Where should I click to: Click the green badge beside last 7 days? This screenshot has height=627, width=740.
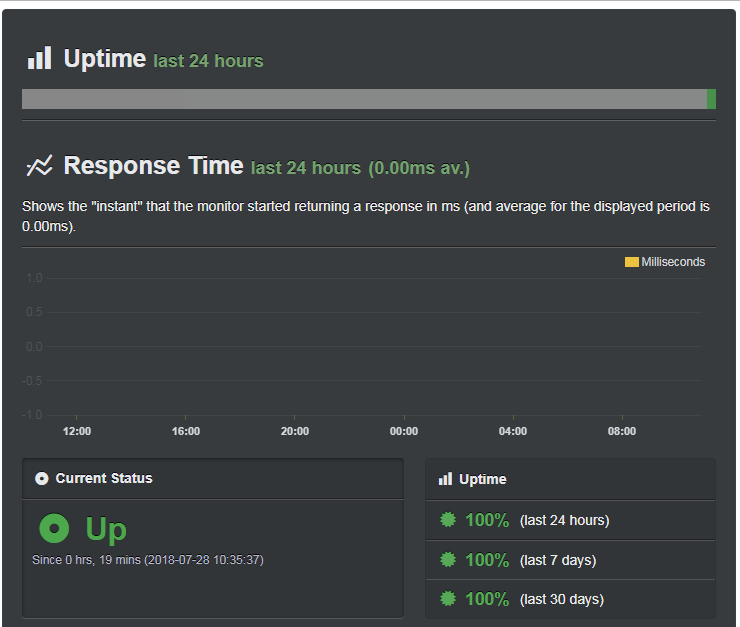[x=448, y=560]
